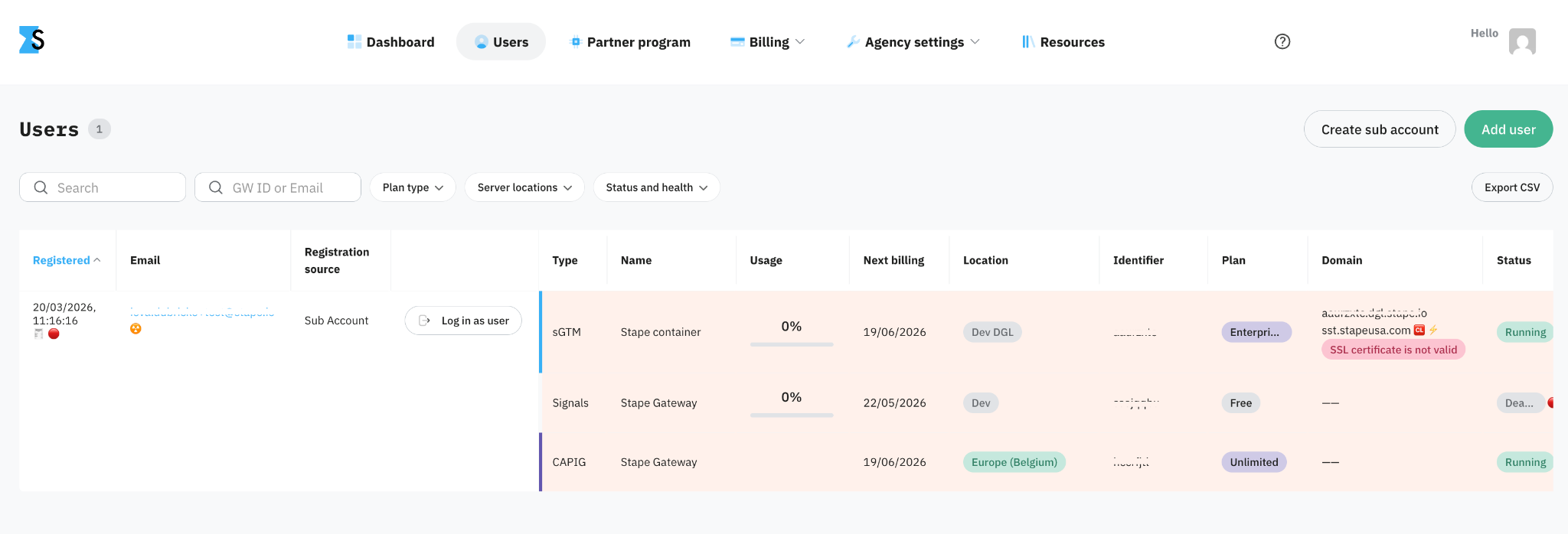Image resolution: width=1568 pixels, height=534 pixels.
Task: Open the user profile avatar
Action: tap(1522, 41)
